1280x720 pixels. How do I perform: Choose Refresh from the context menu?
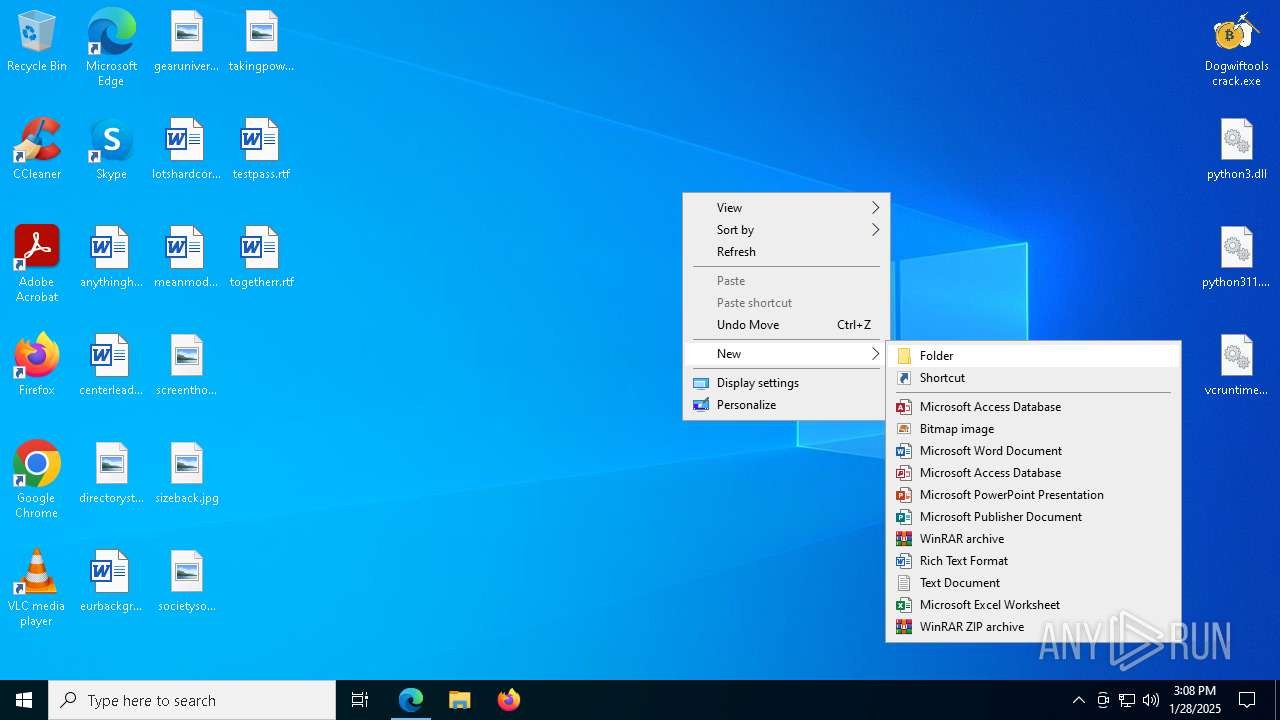tap(786, 252)
